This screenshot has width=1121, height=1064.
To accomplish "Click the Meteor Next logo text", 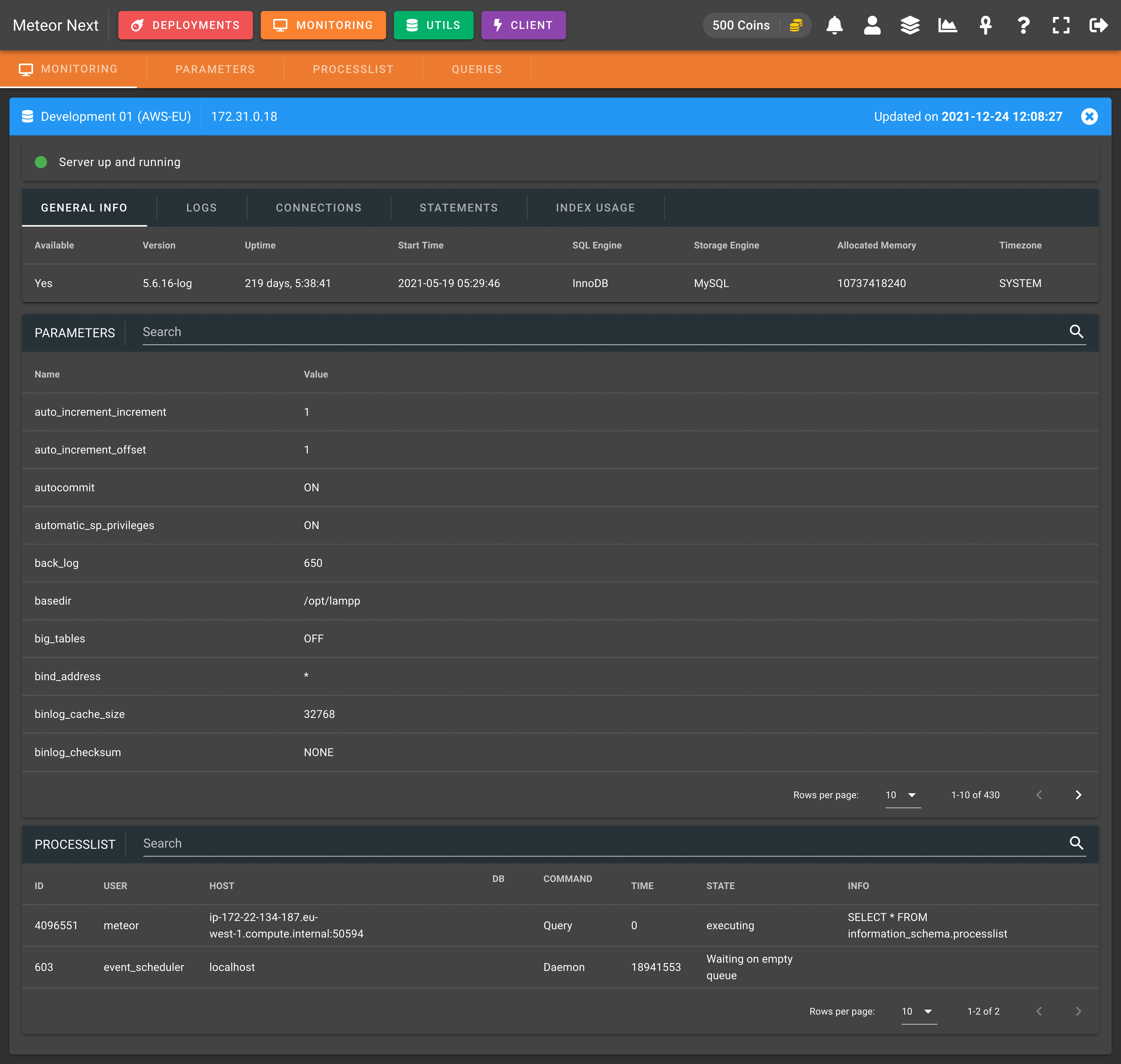I will [56, 26].
